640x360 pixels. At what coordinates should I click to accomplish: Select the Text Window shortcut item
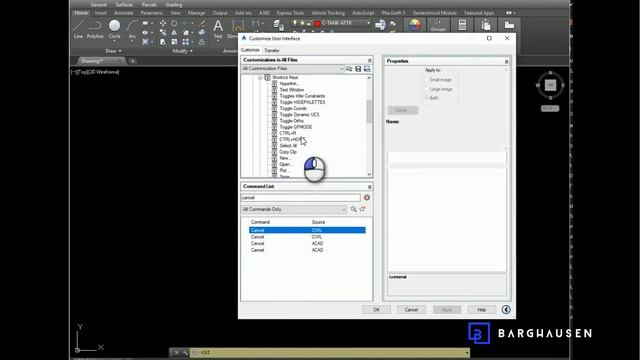pos(292,90)
